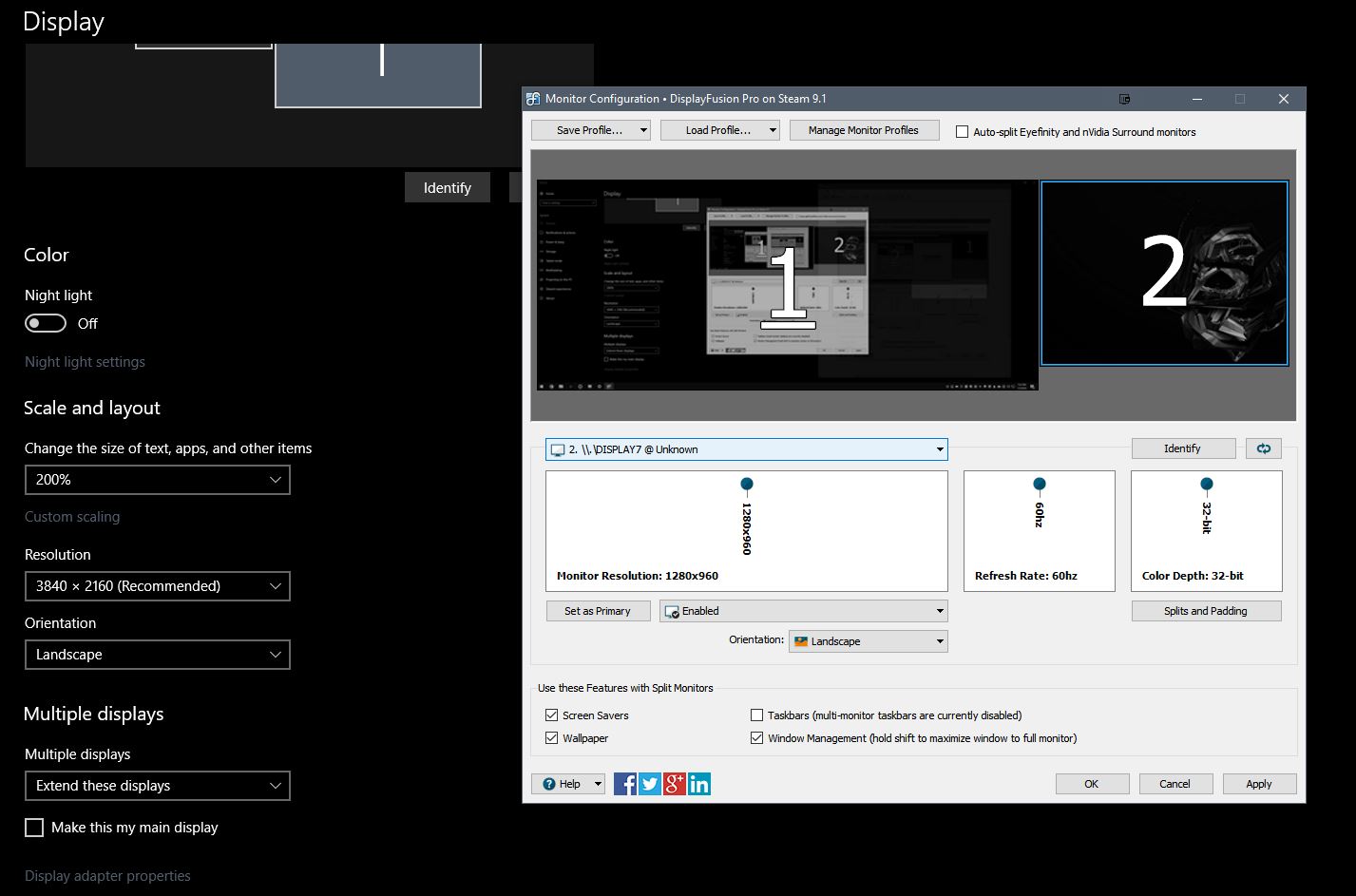
Task: Click the DisplayFusion app icon in title bar
Action: (x=533, y=99)
